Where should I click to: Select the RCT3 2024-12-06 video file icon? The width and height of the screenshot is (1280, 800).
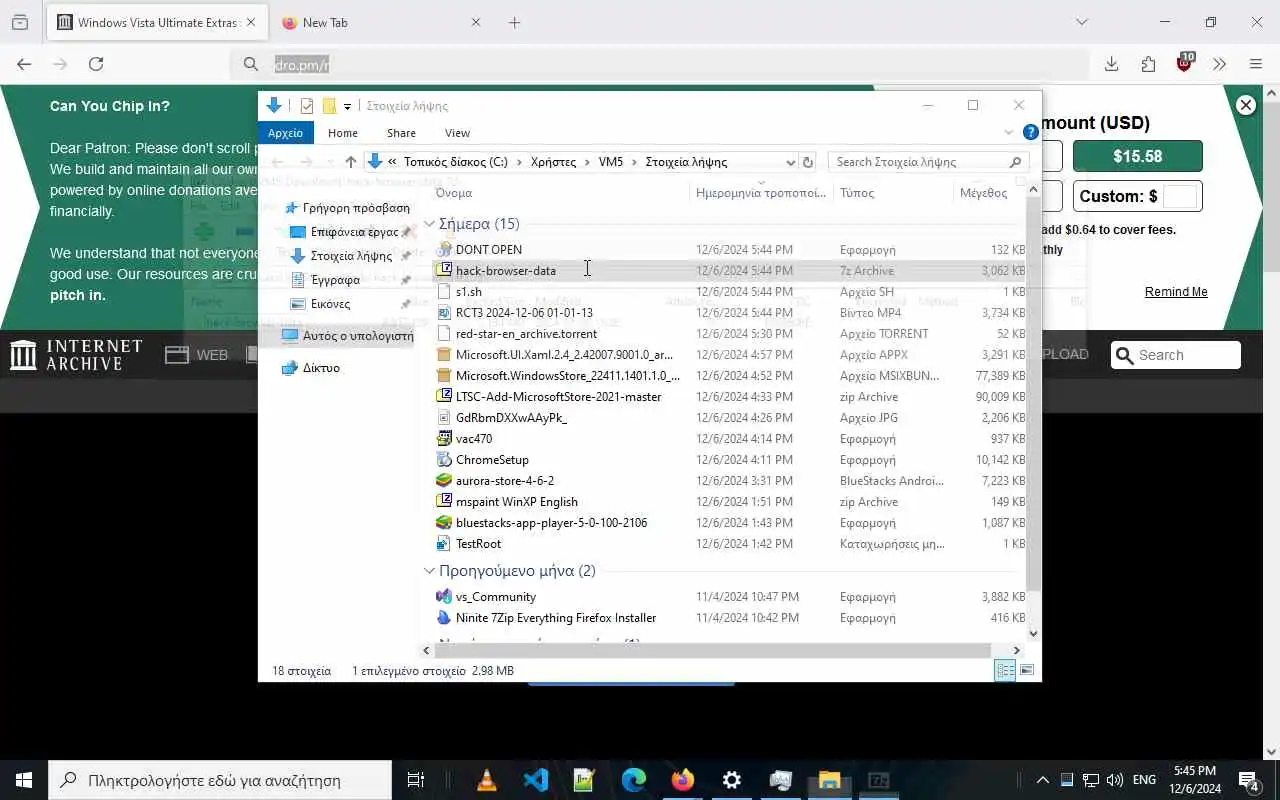445,312
